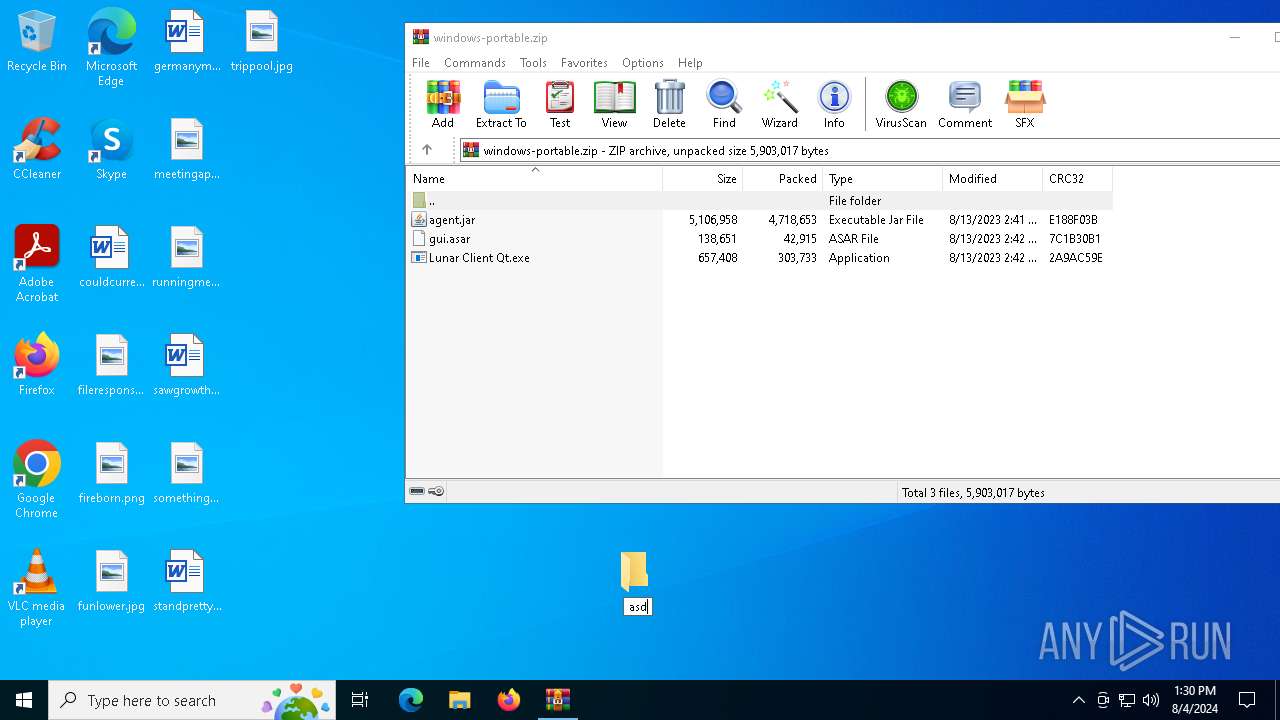
Task: Open the File menu
Action: [x=421, y=63]
